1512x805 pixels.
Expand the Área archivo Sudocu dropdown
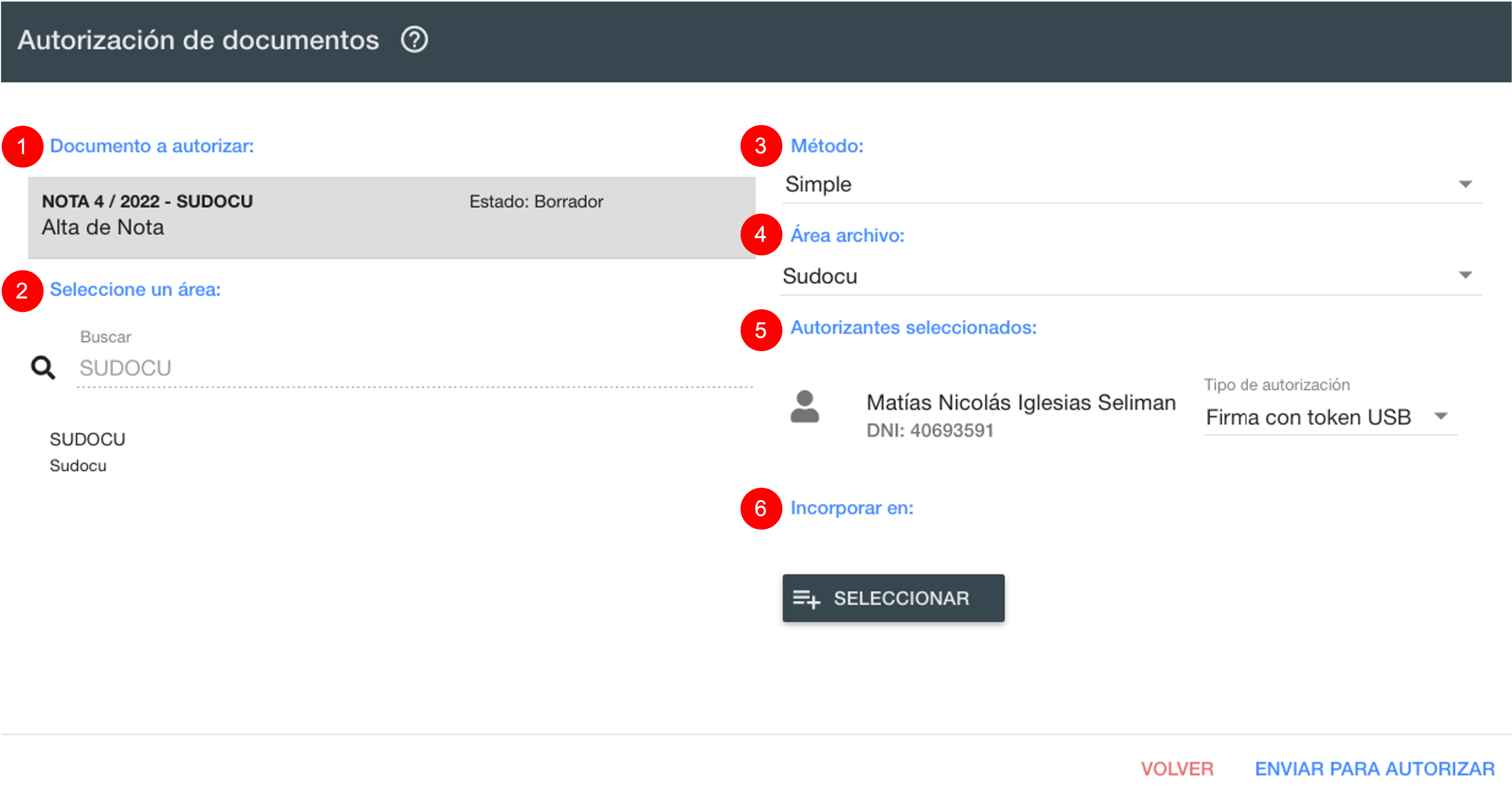pyautogui.click(x=1131, y=276)
